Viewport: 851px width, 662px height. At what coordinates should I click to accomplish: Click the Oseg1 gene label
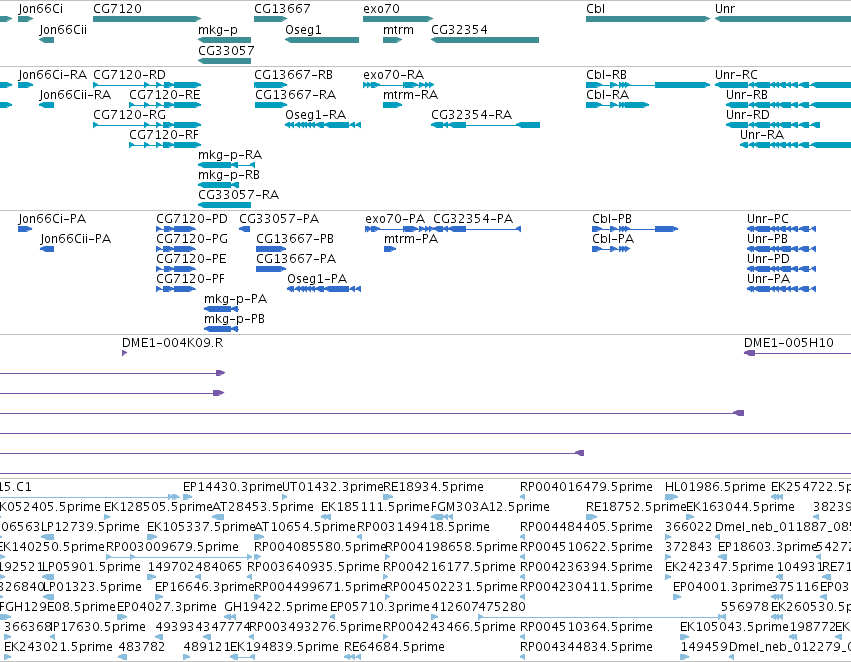click(x=303, y=30)
